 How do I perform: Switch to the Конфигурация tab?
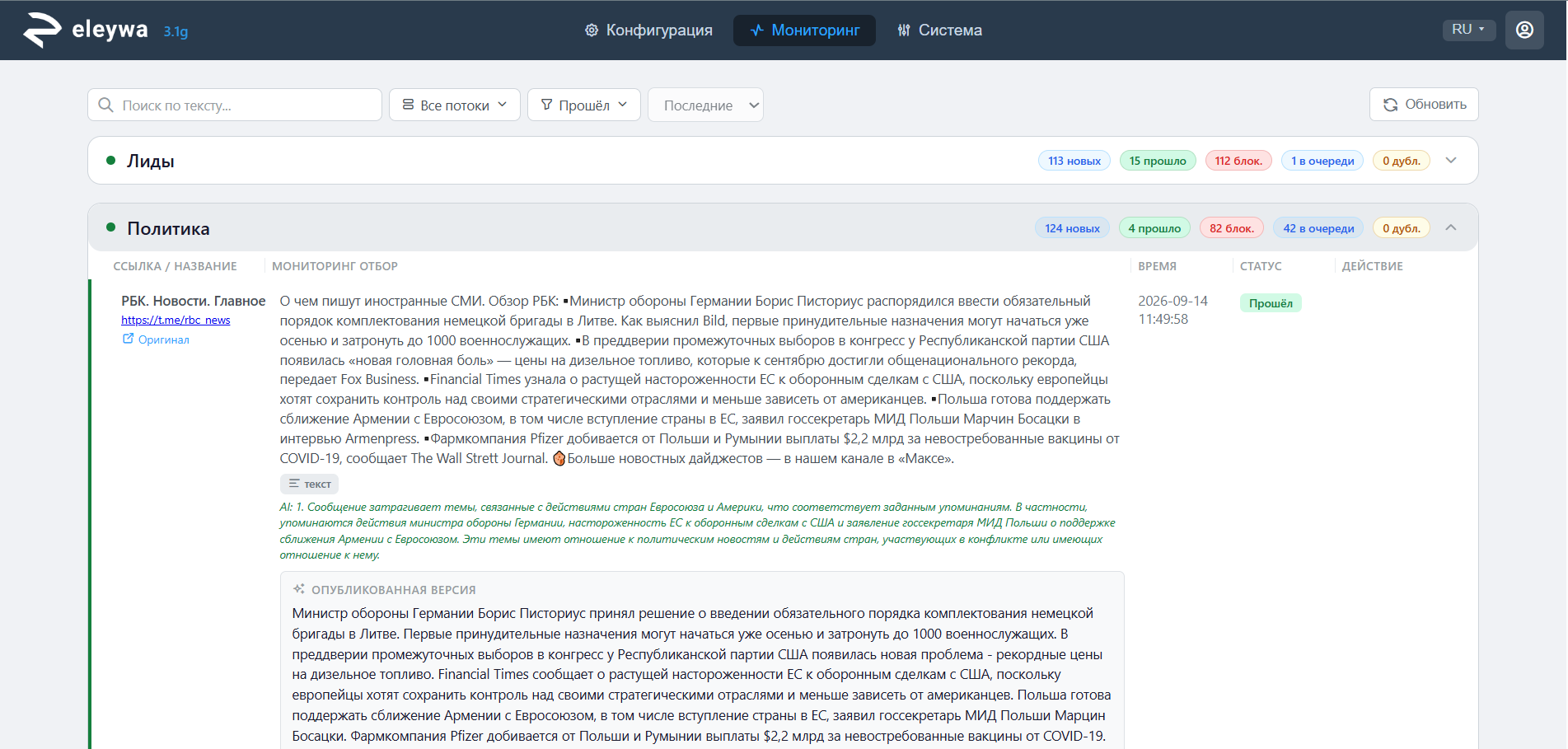(648, 30)
